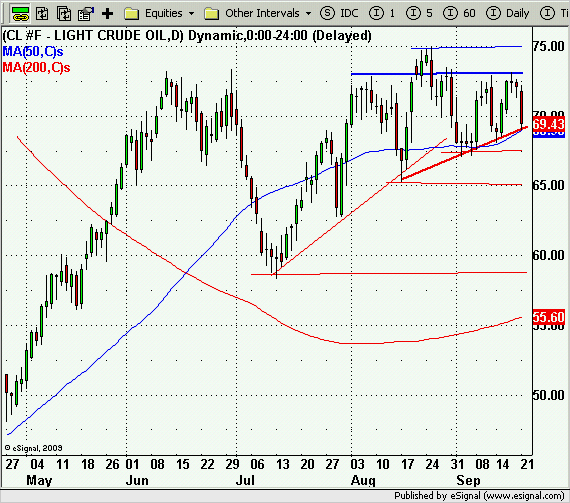
Task: Select the IDC symbol button
Action: [339, 13]
